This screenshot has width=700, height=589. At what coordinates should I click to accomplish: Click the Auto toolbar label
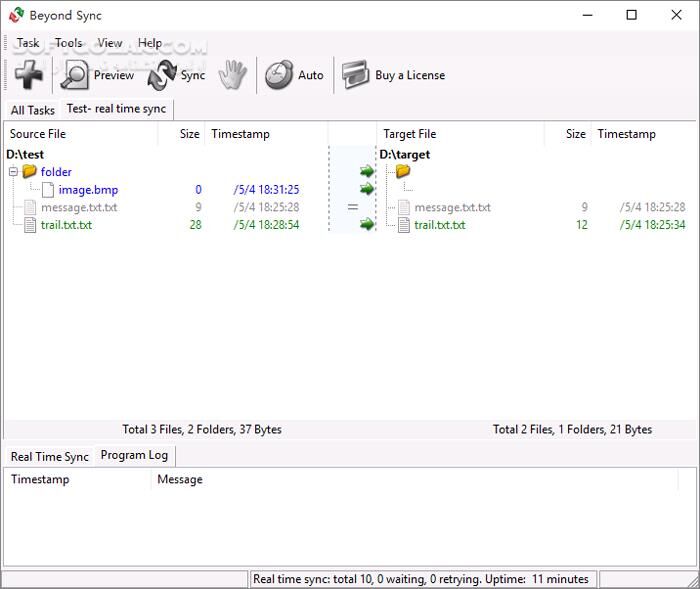[x=311, y=75]
